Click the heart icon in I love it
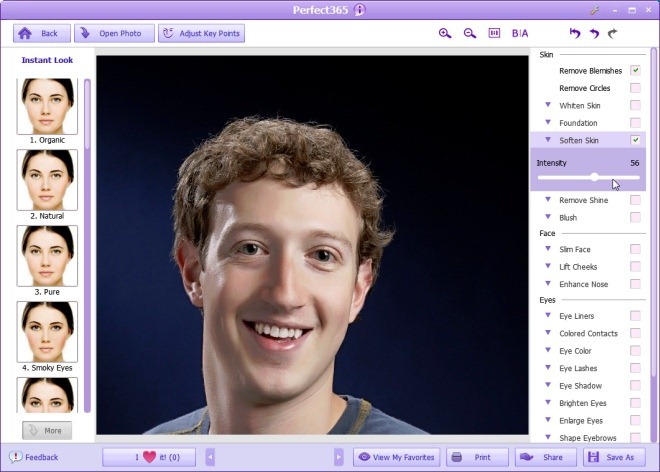Image resolution: width=660 pixels, height=472 pixels. coord(149,457)
